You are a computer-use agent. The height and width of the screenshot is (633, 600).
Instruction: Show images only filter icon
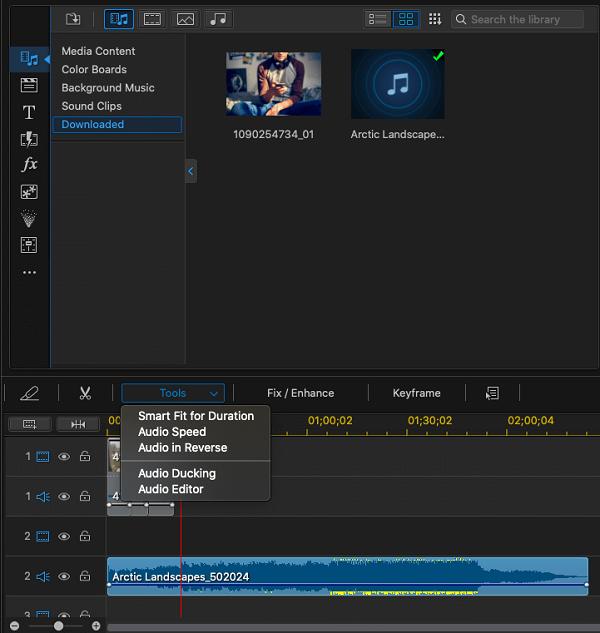[185, 19]
